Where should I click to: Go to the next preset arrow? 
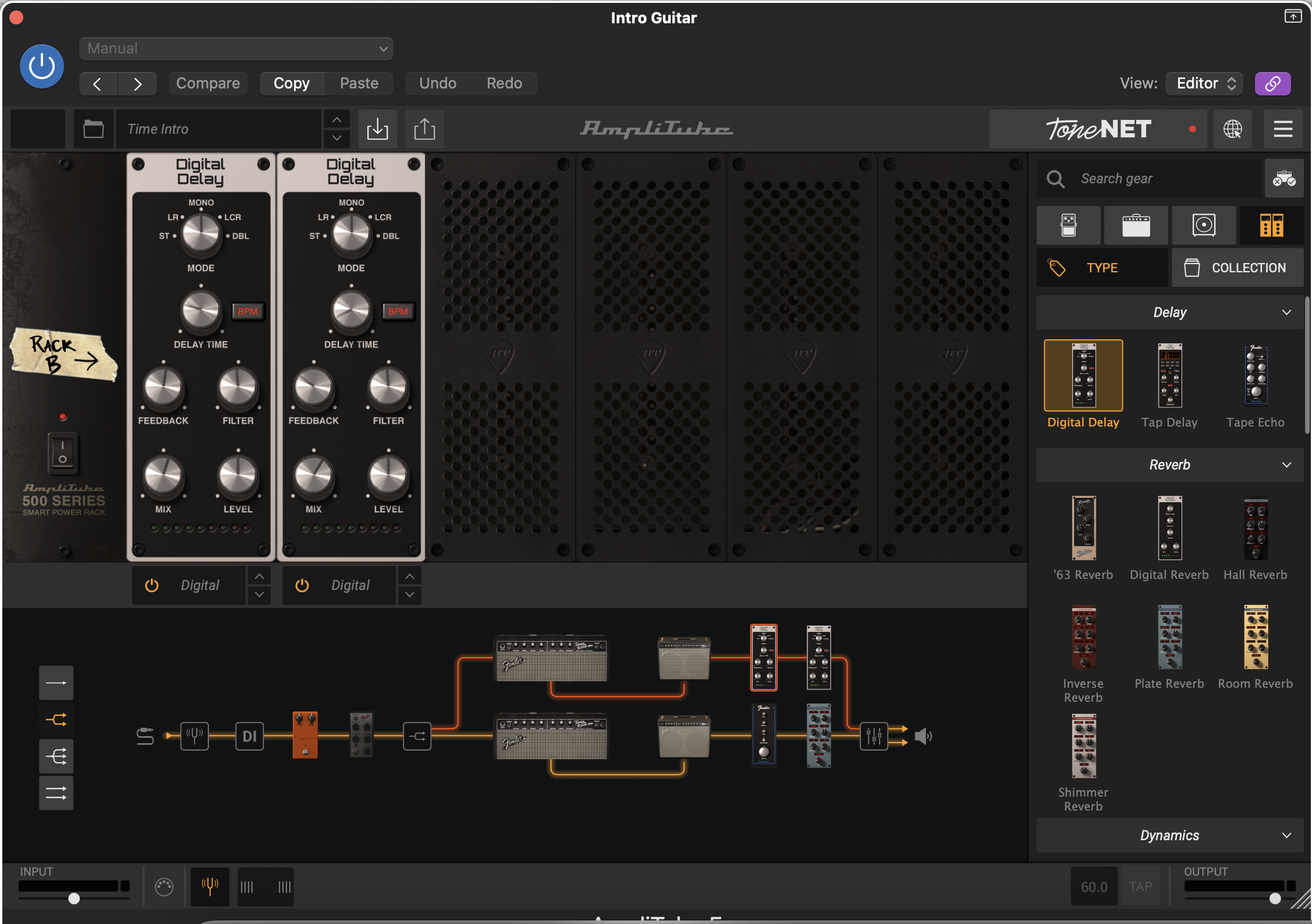[x=137, y=84]
